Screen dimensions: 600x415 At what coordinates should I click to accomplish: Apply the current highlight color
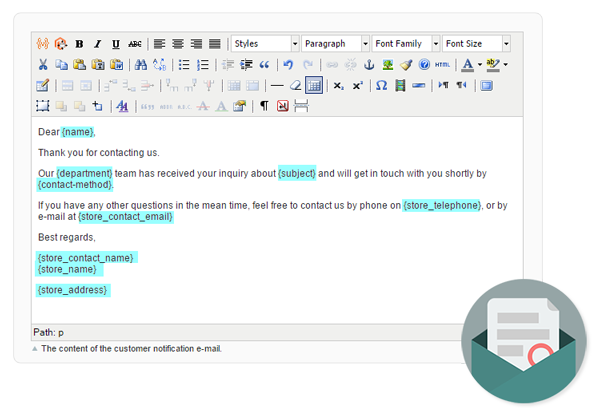tap(493, 65)
